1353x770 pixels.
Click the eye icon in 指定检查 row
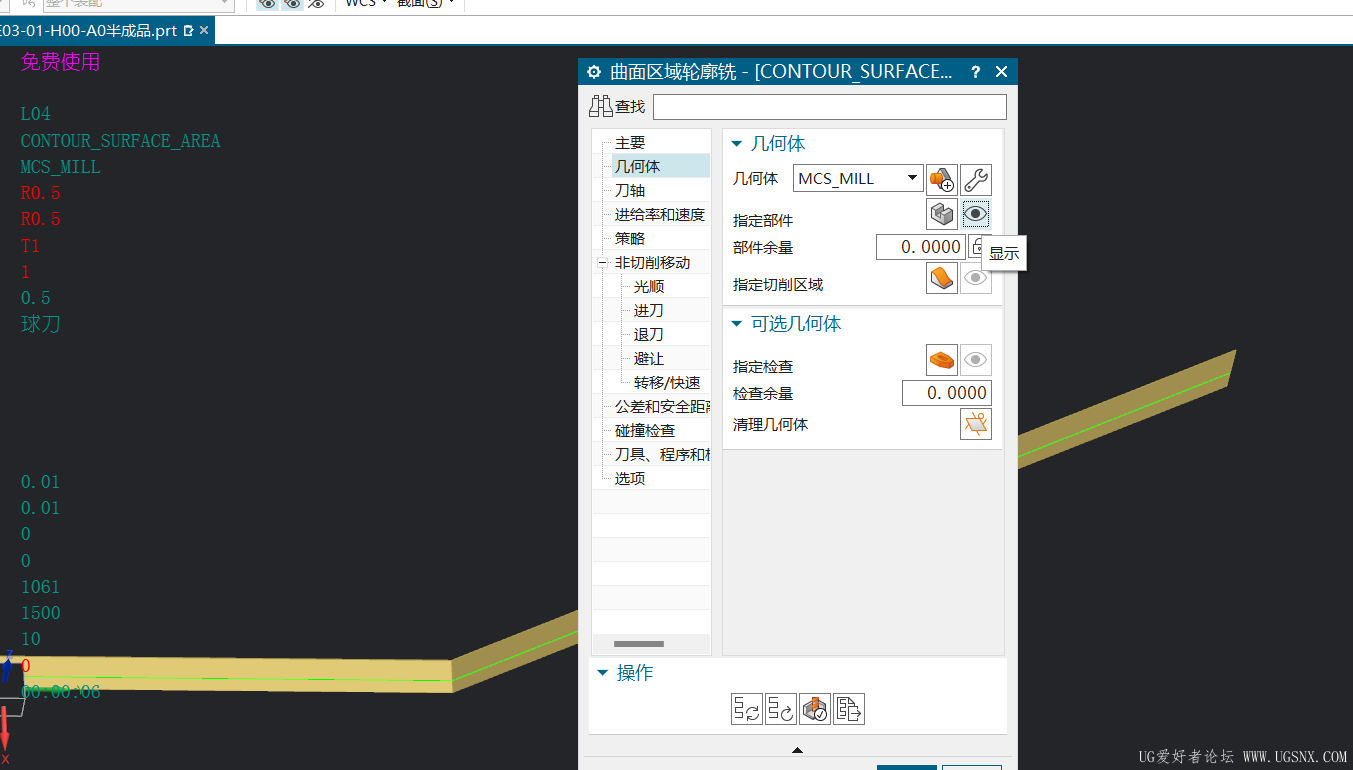(976, 360)
